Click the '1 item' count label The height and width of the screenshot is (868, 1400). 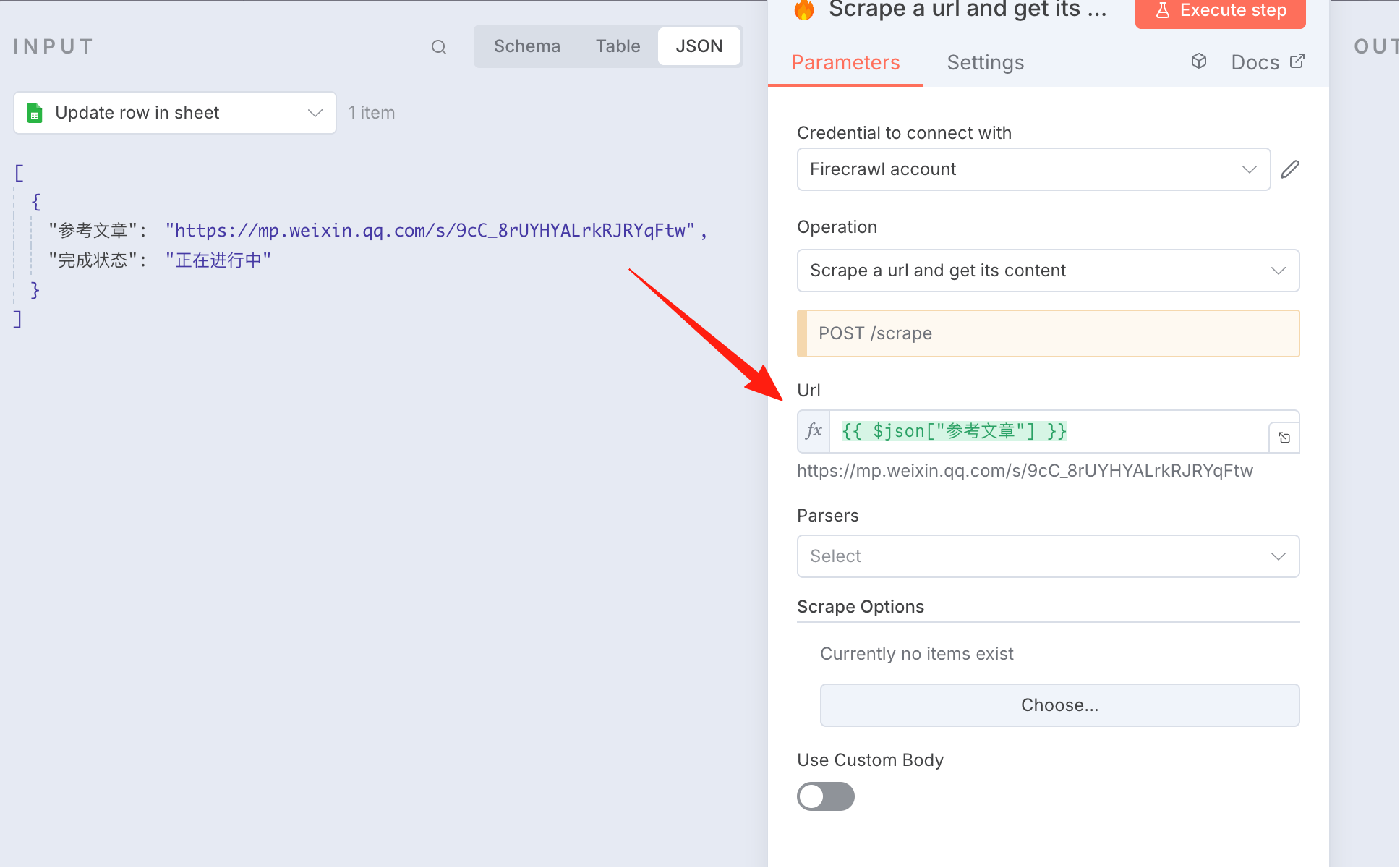point(372,113)
